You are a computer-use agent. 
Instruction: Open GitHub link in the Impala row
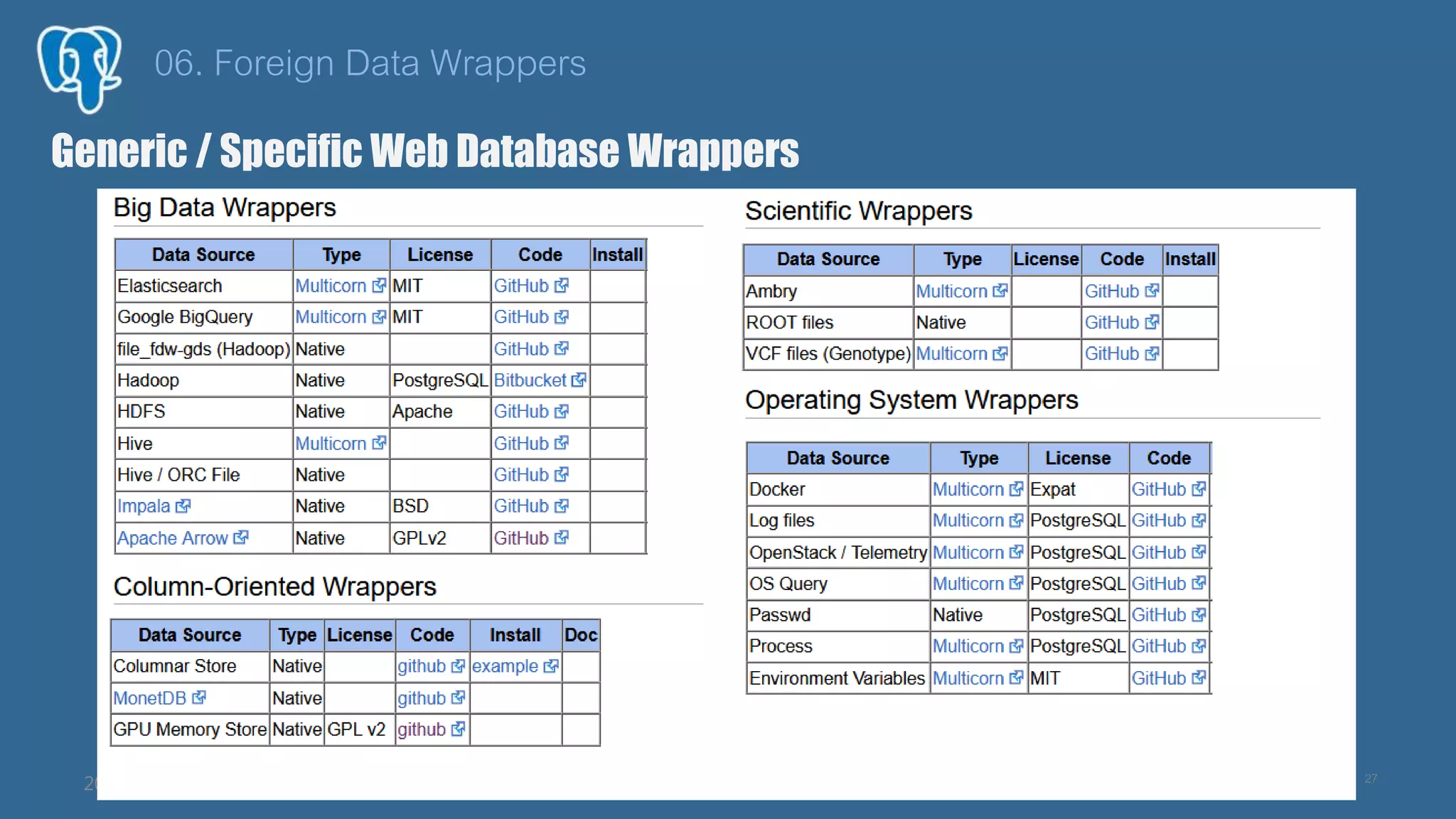point(531,506)
